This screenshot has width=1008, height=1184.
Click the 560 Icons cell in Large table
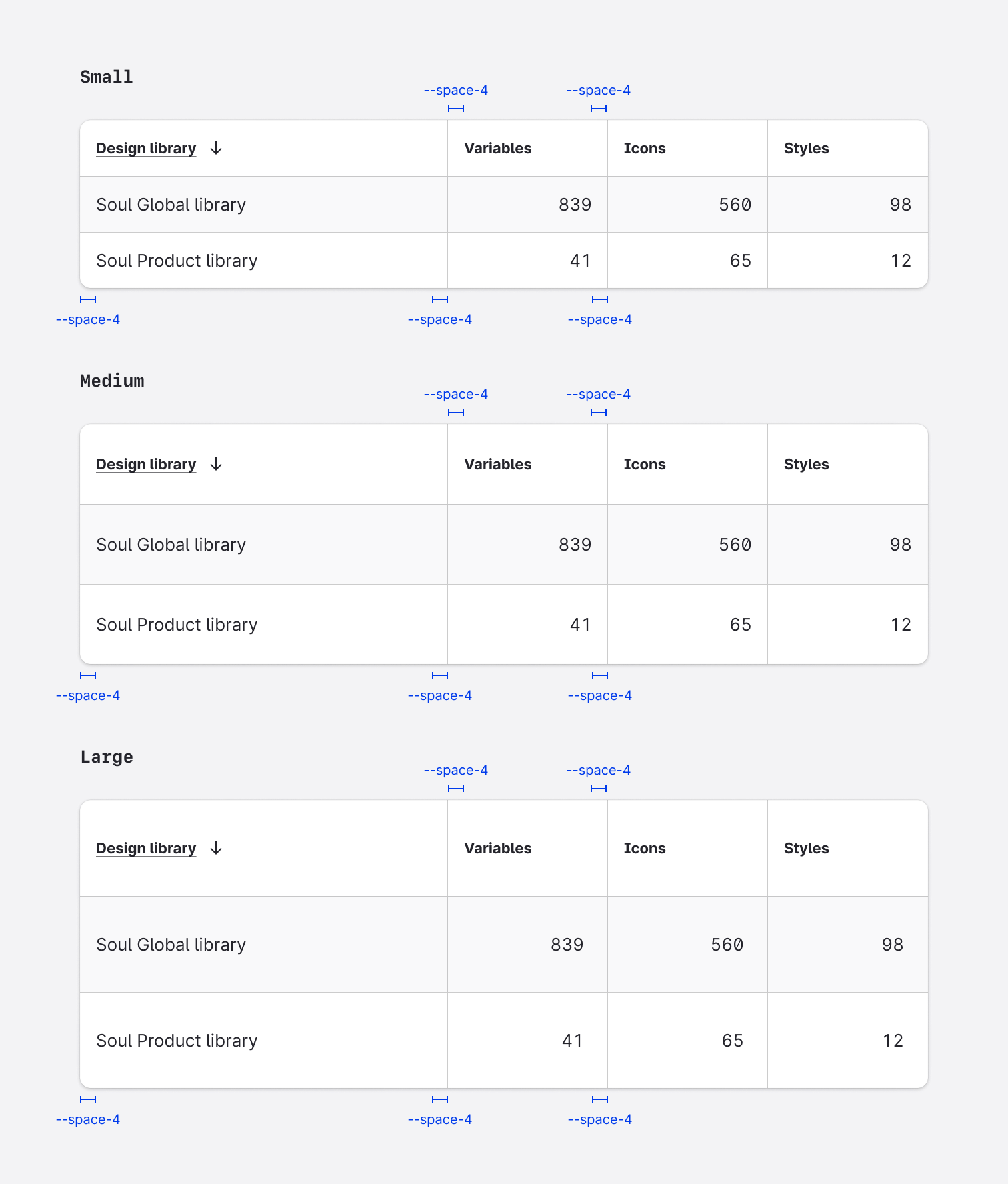[x=727, y=945]
